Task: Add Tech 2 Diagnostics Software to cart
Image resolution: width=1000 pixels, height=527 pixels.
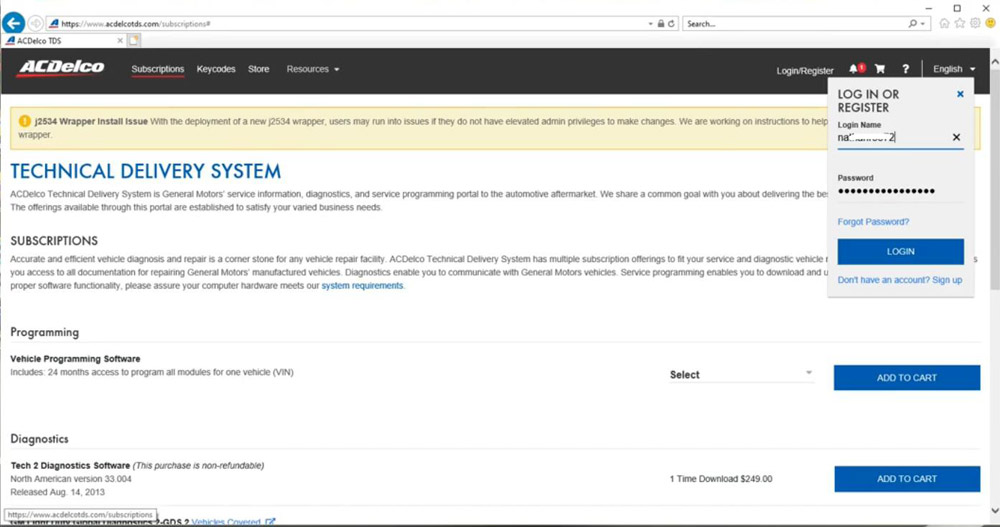Action: [x=906, y=479]
